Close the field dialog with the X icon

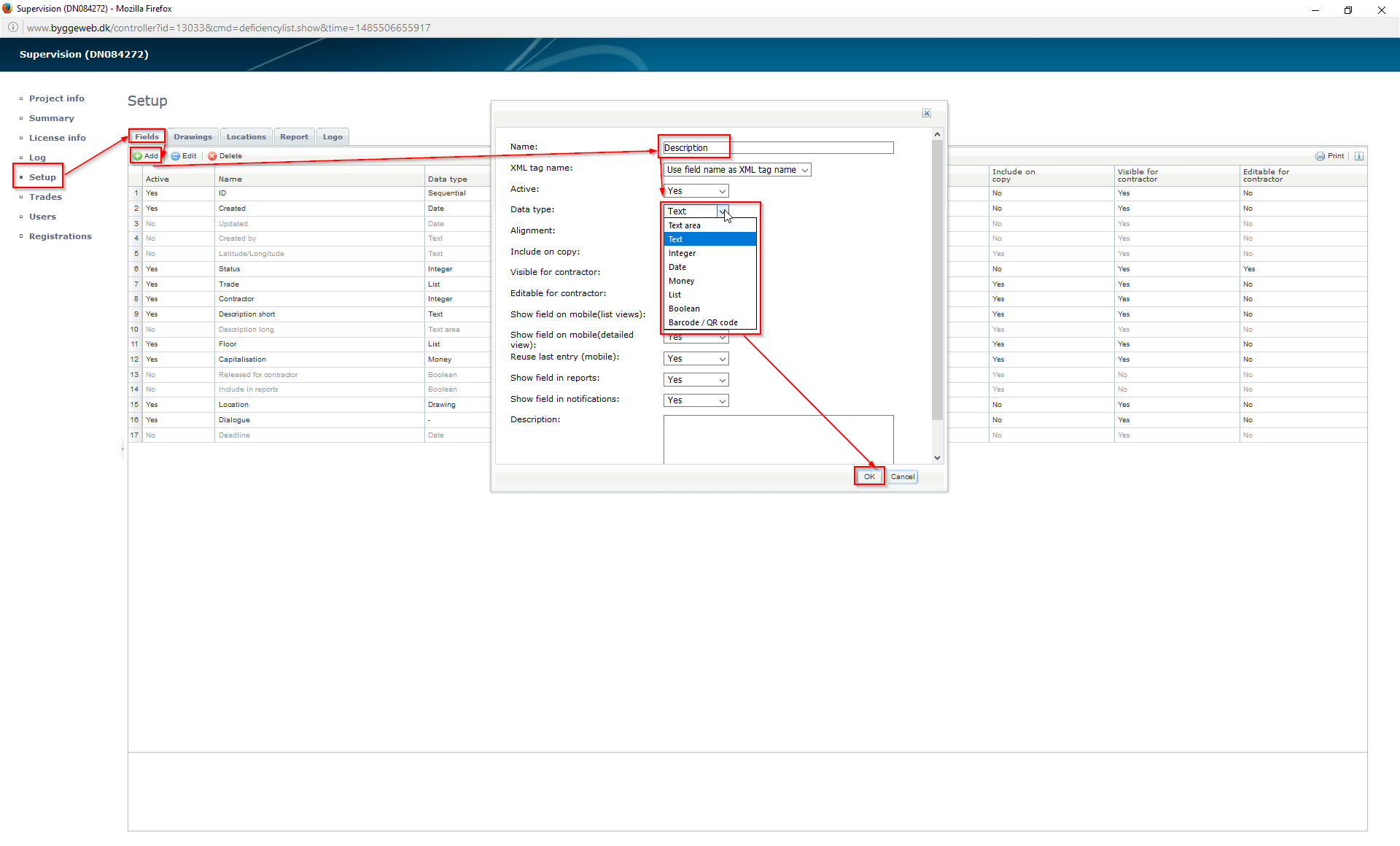927,113
